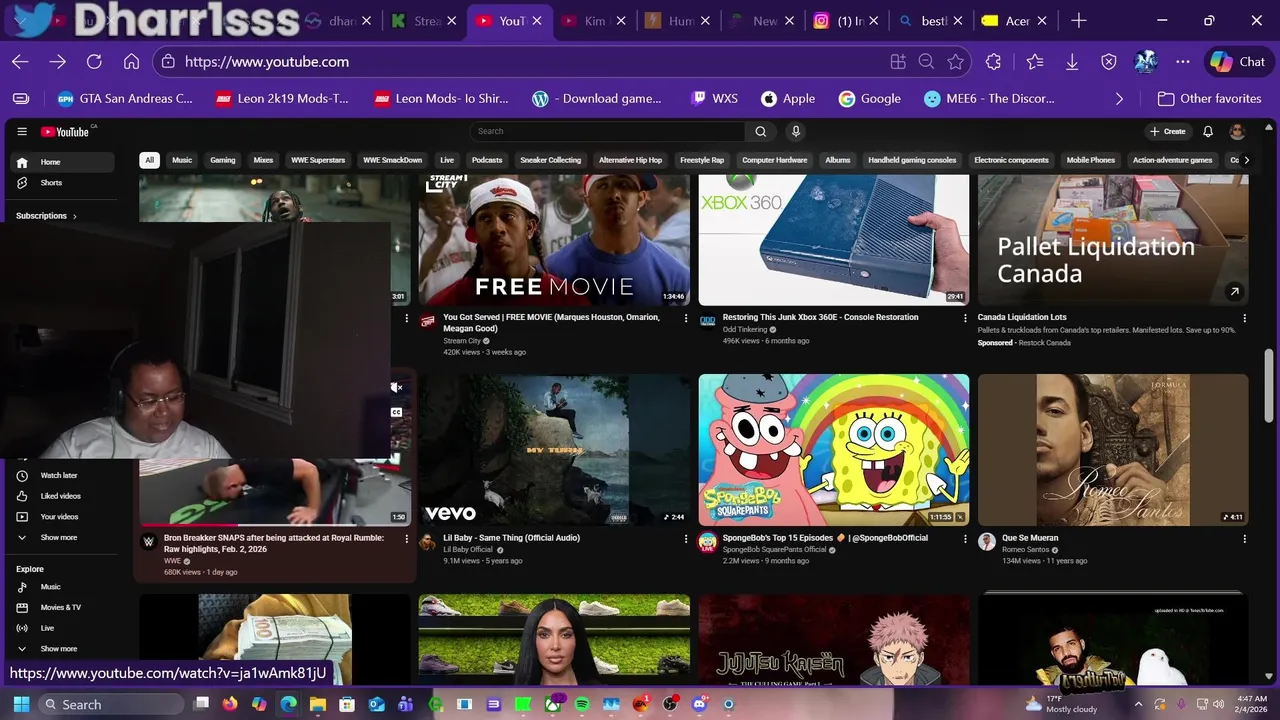Favorite this page with the star icon

(955, 62)
